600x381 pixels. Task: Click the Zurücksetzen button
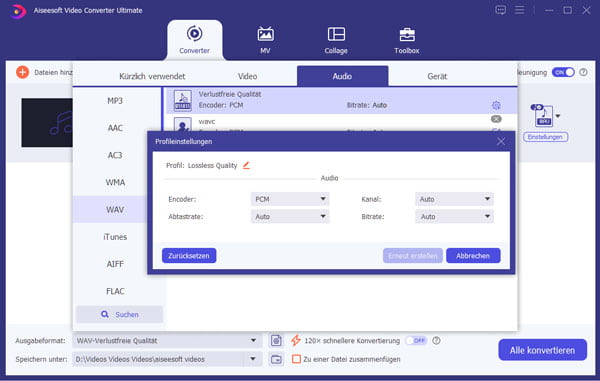[x=189, y=256]
